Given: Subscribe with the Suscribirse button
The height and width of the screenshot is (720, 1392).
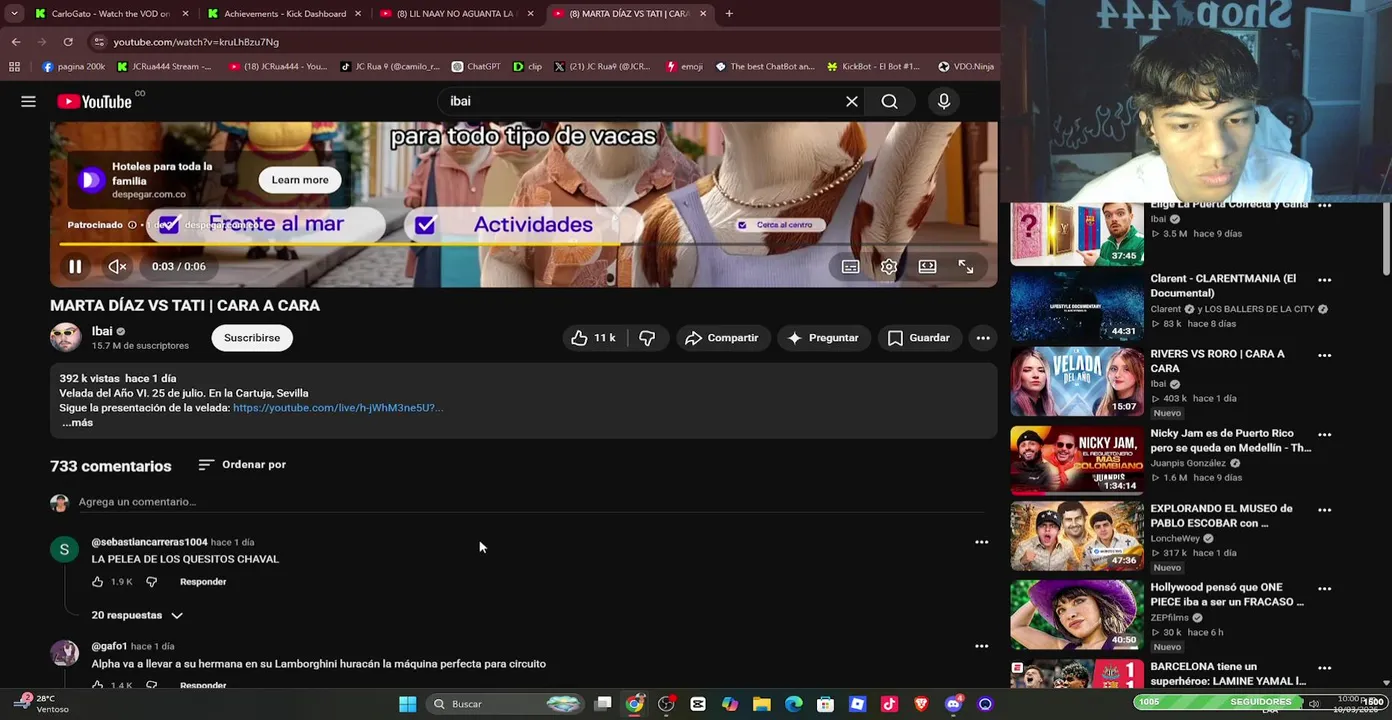Looking at the screenshot, I should coord(252,338).
